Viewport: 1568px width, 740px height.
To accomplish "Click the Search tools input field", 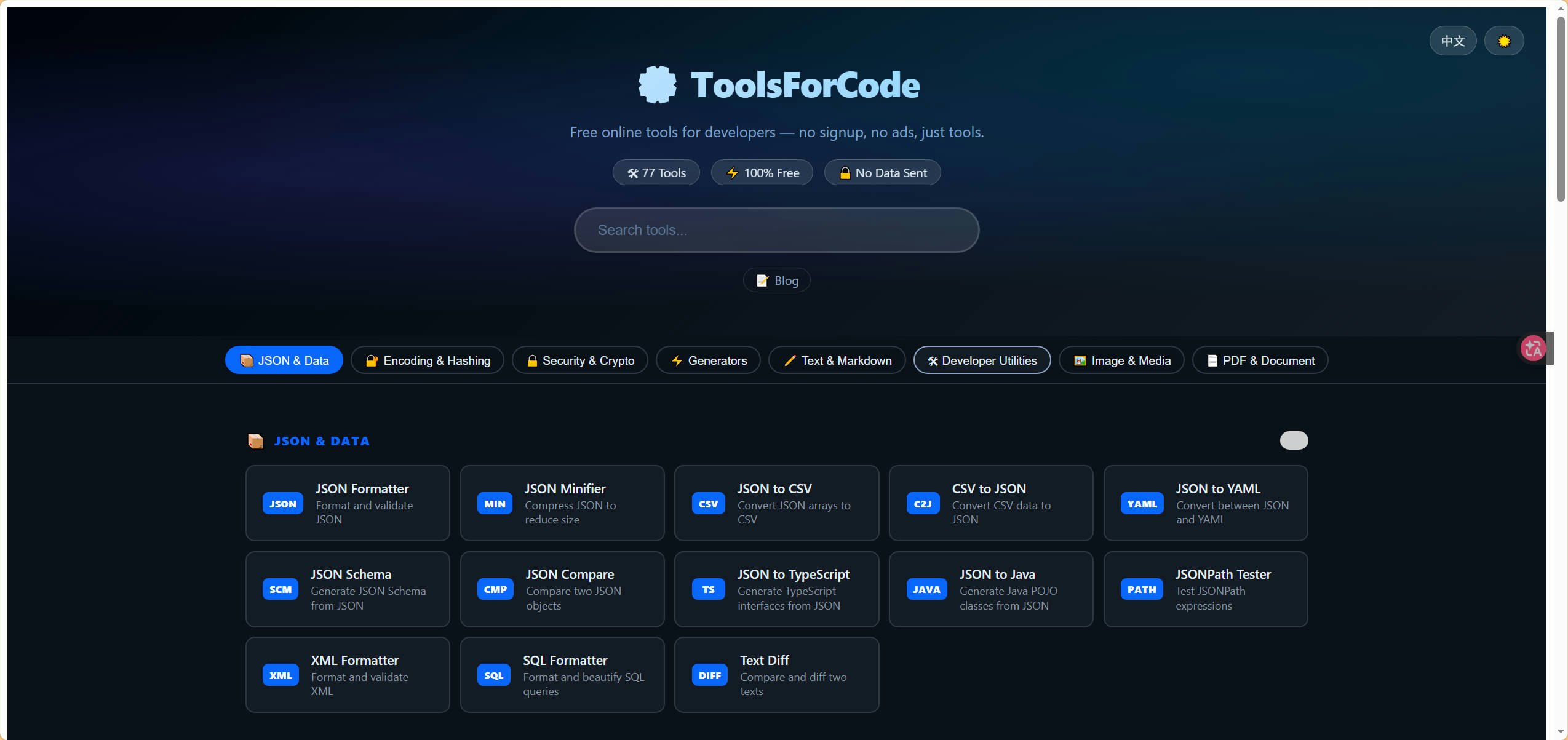I will tap(776, 229).
